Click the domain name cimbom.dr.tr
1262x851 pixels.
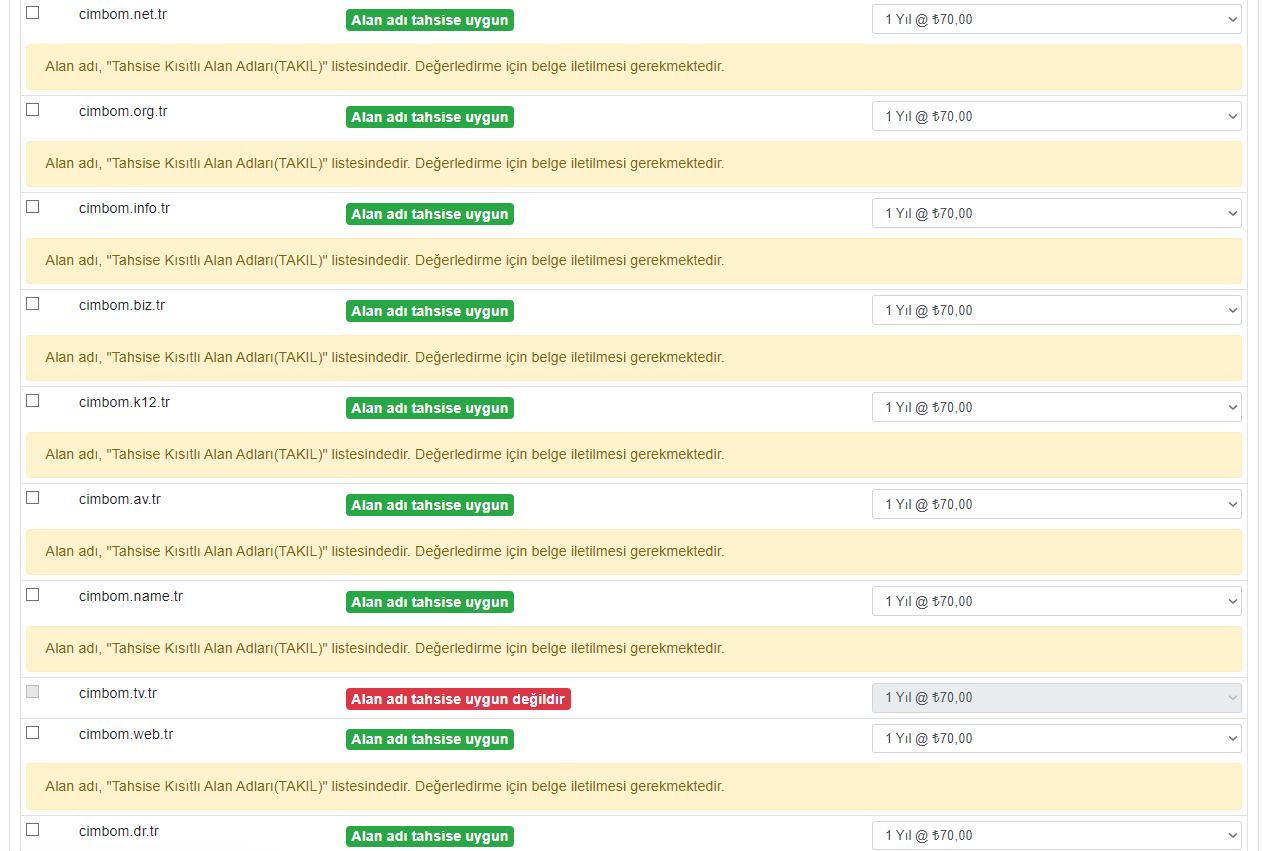119,831
